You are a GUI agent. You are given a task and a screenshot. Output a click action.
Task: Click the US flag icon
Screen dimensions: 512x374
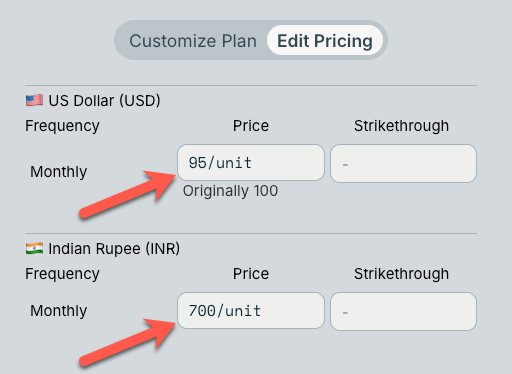(x=34, y=100)
